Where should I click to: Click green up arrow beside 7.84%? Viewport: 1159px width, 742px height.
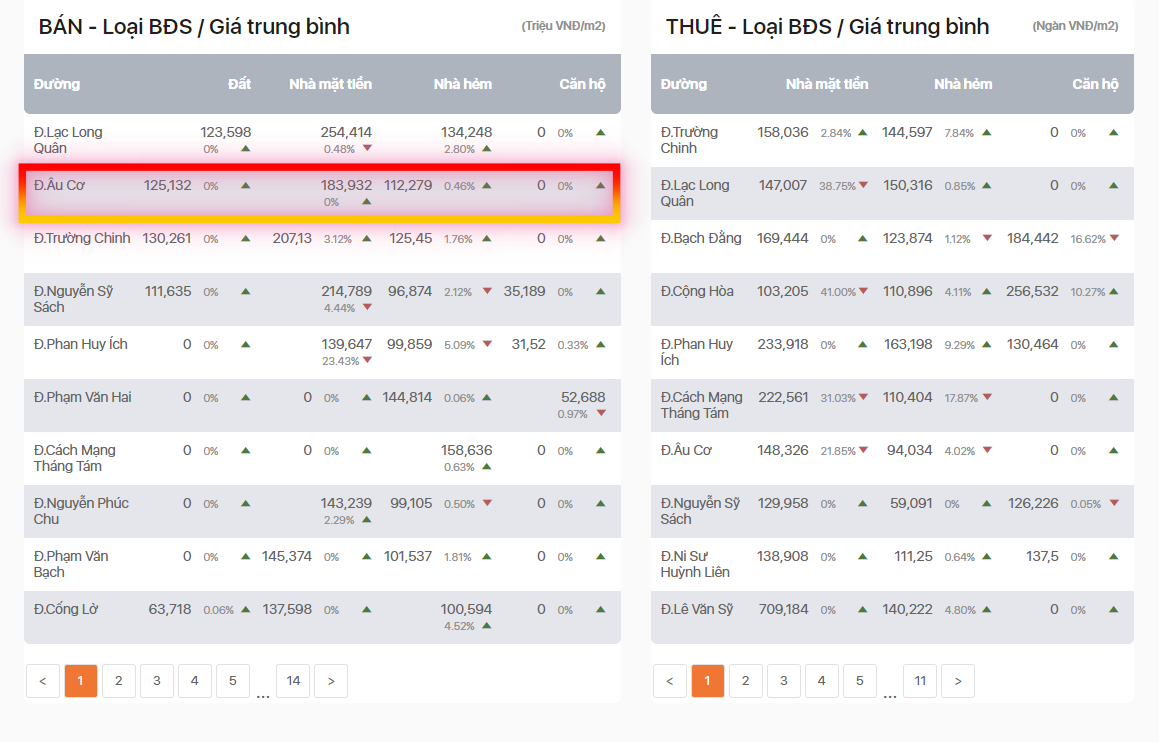(987, 133)
